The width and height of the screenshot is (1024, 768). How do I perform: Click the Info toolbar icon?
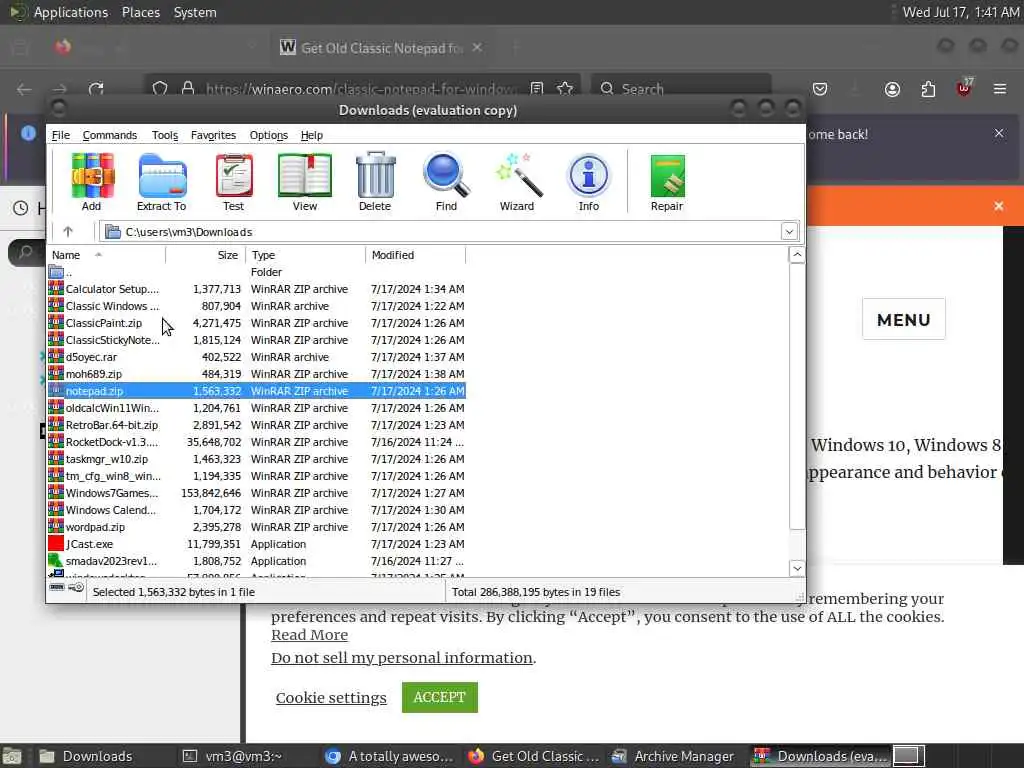(x=588, y=182)
